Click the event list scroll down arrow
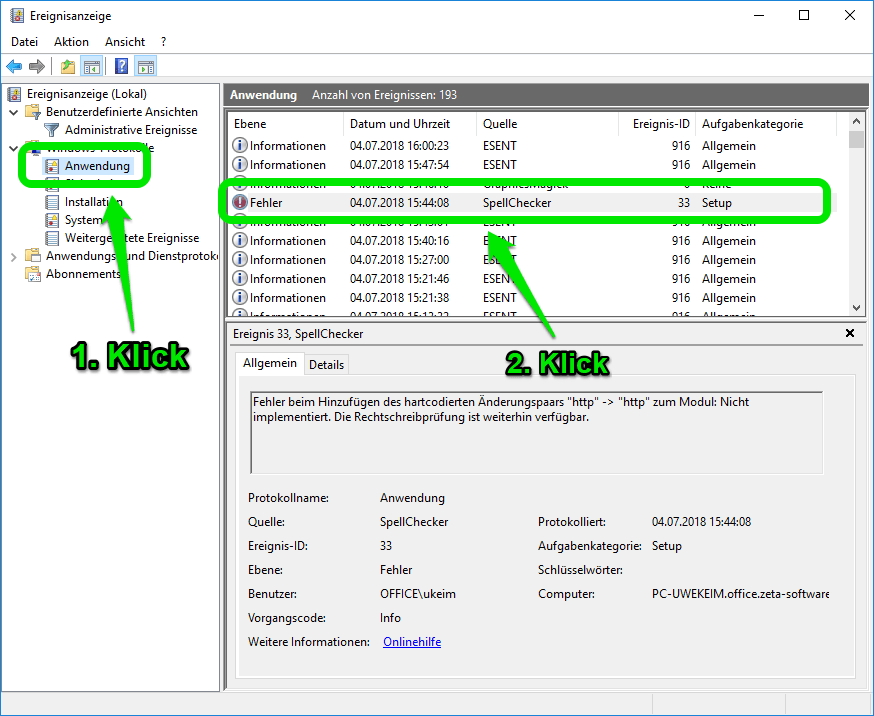The height and width of the screenshot is (716, 874). [856, 308]
